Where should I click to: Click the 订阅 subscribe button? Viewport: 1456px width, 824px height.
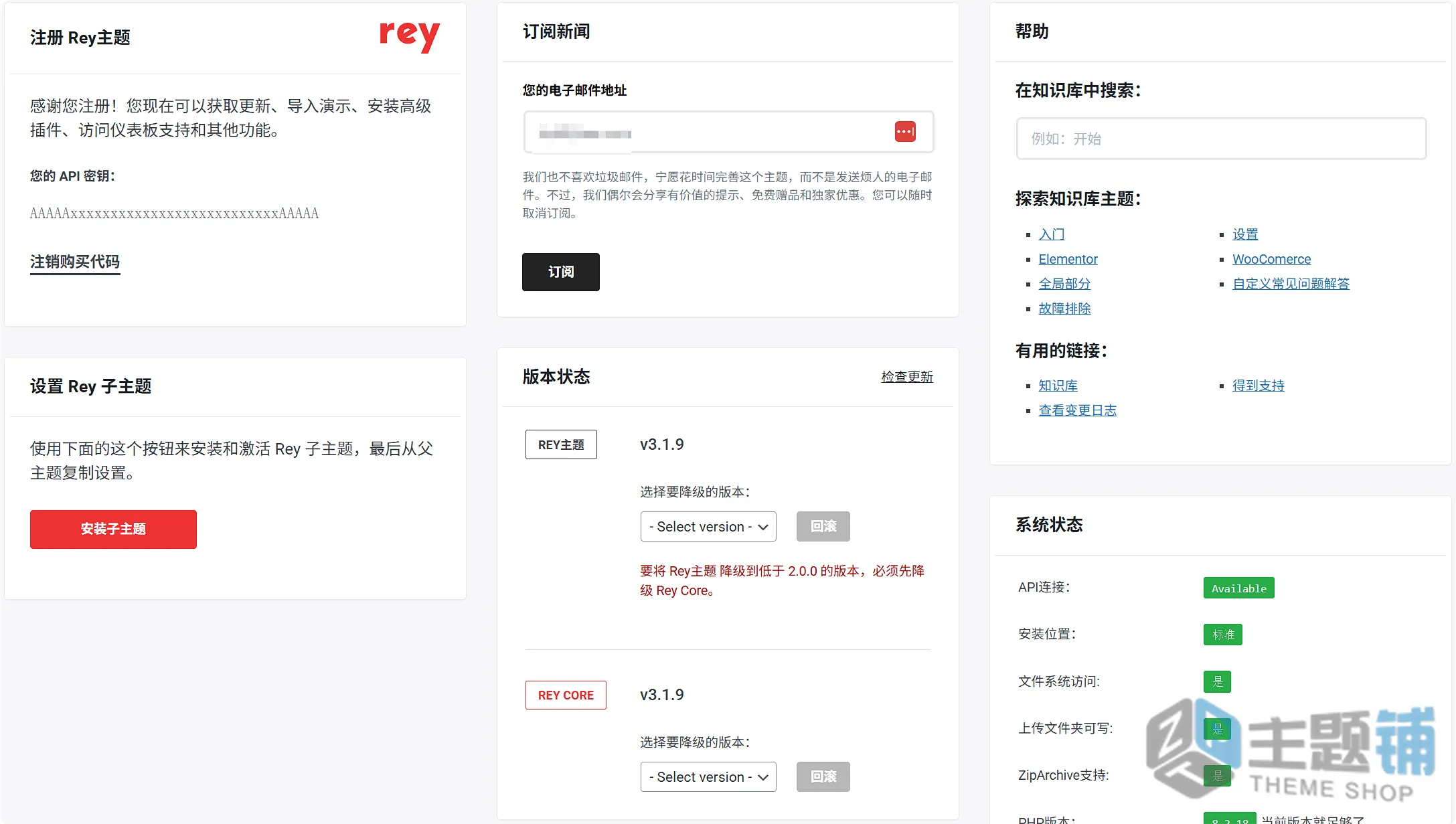point(561,272)
